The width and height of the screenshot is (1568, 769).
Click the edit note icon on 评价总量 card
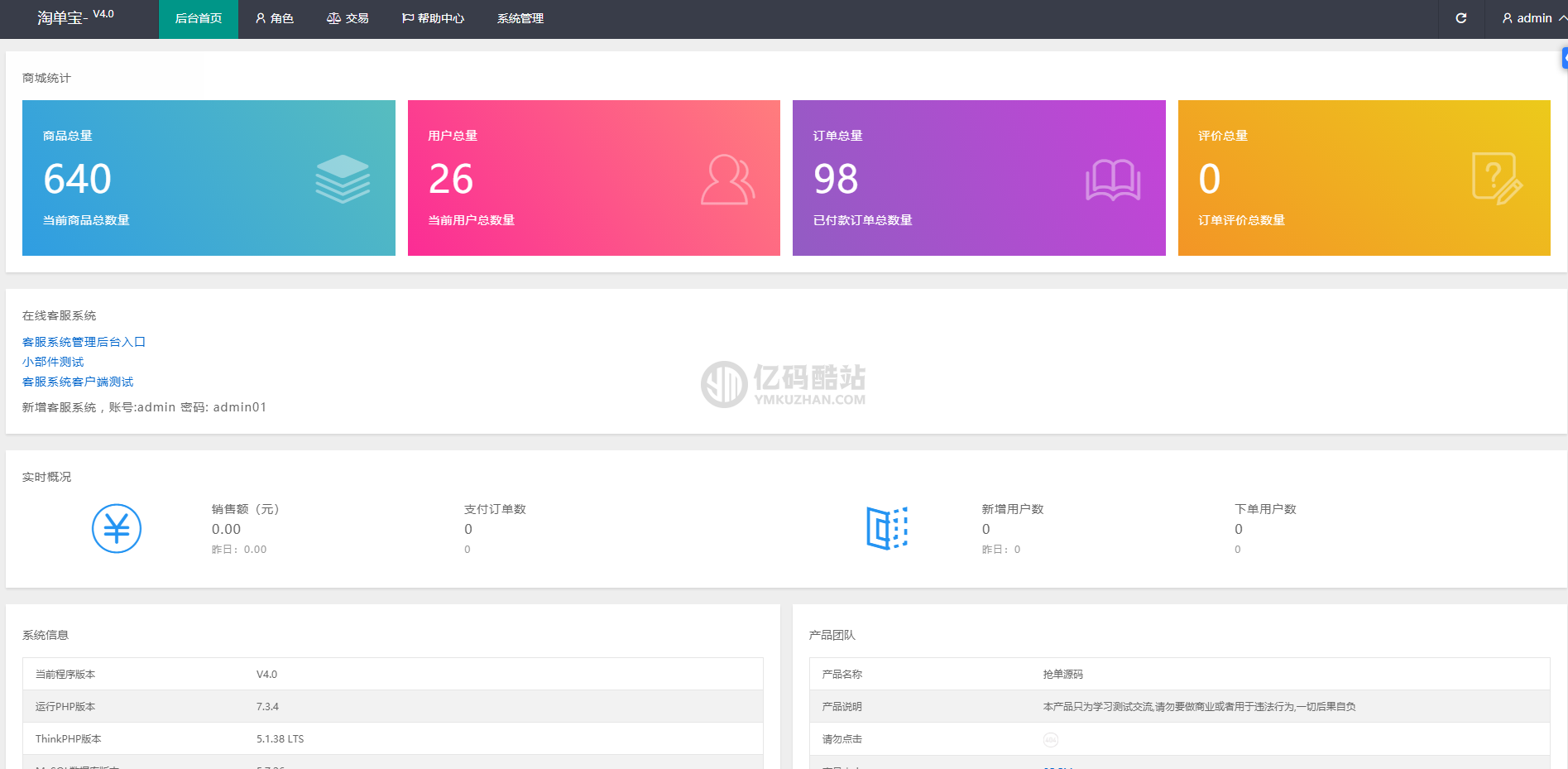[x=1497, y=178]
